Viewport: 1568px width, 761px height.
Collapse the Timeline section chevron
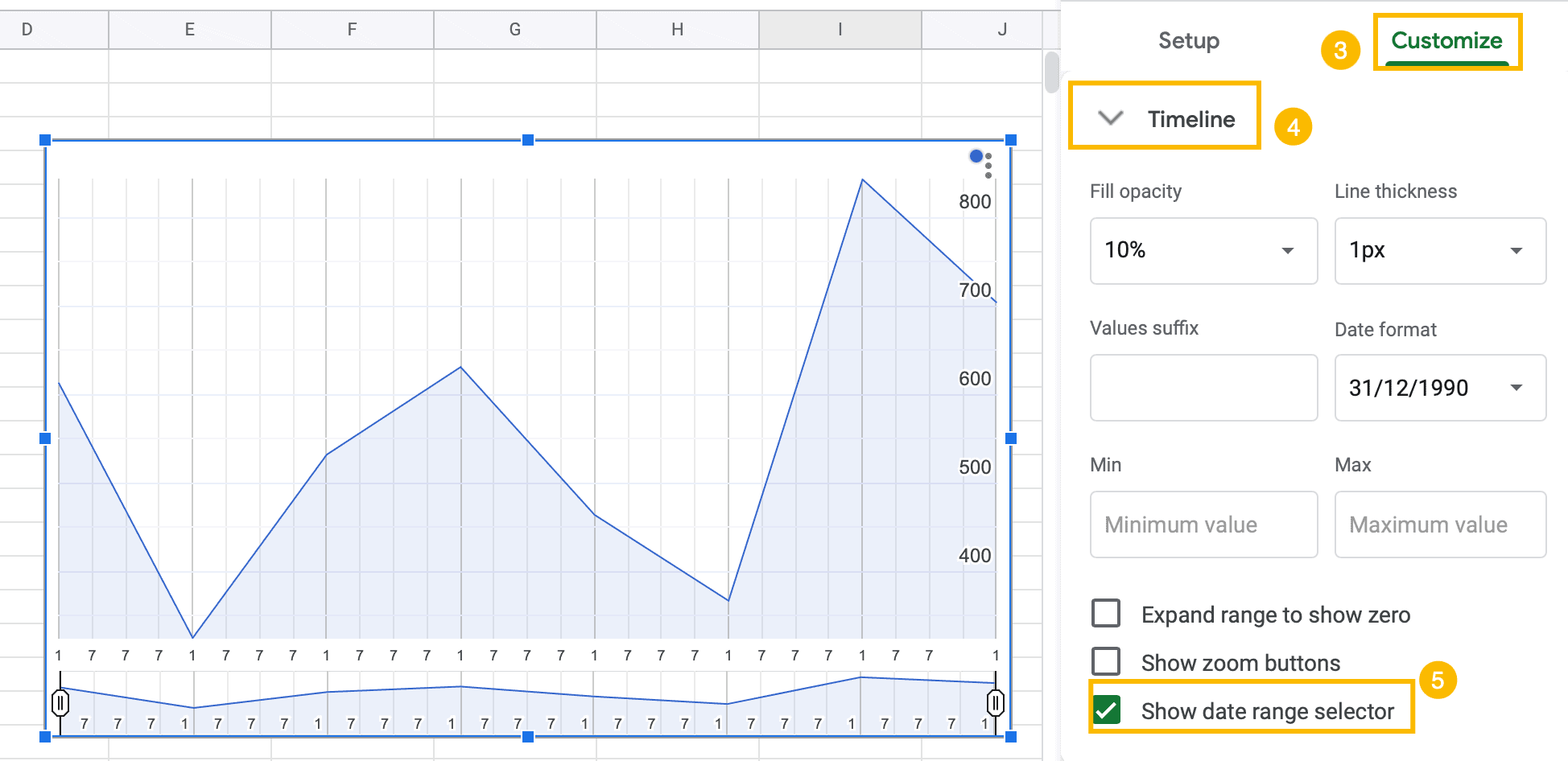1110,118
